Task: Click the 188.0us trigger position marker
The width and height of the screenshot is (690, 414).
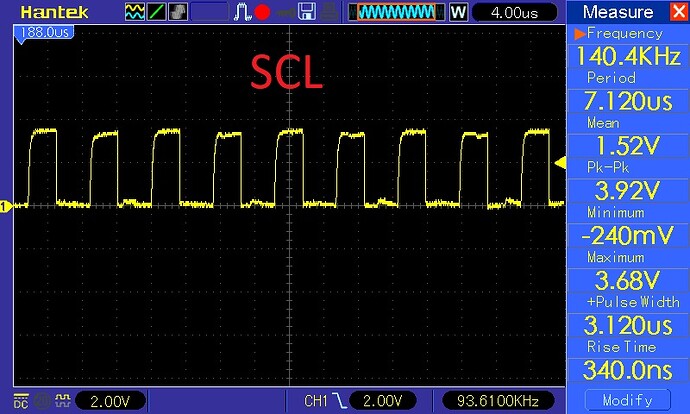Action: (44, 33)
